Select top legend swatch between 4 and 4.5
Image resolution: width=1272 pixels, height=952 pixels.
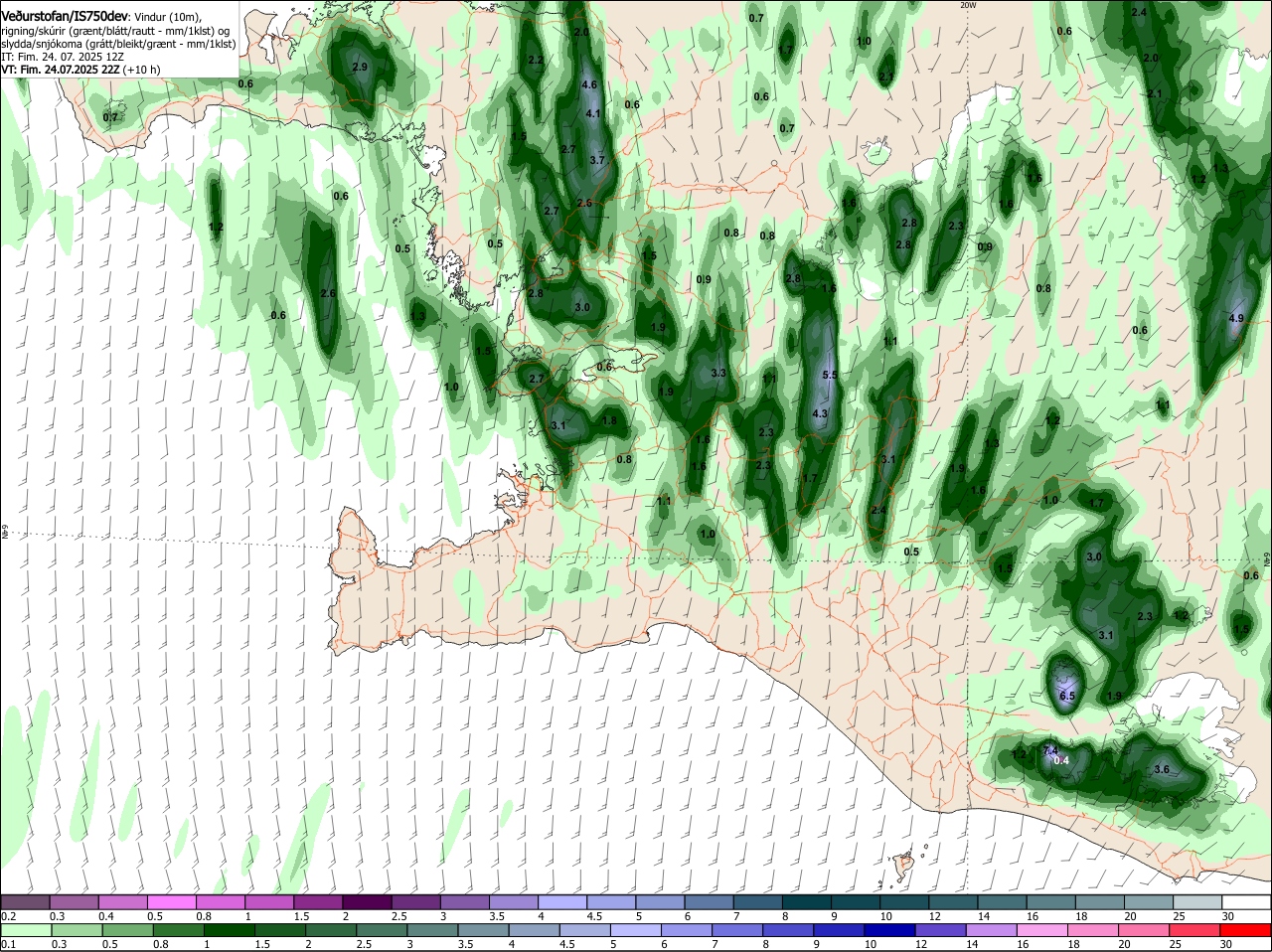pyautogui.click(x=562, y=902)
